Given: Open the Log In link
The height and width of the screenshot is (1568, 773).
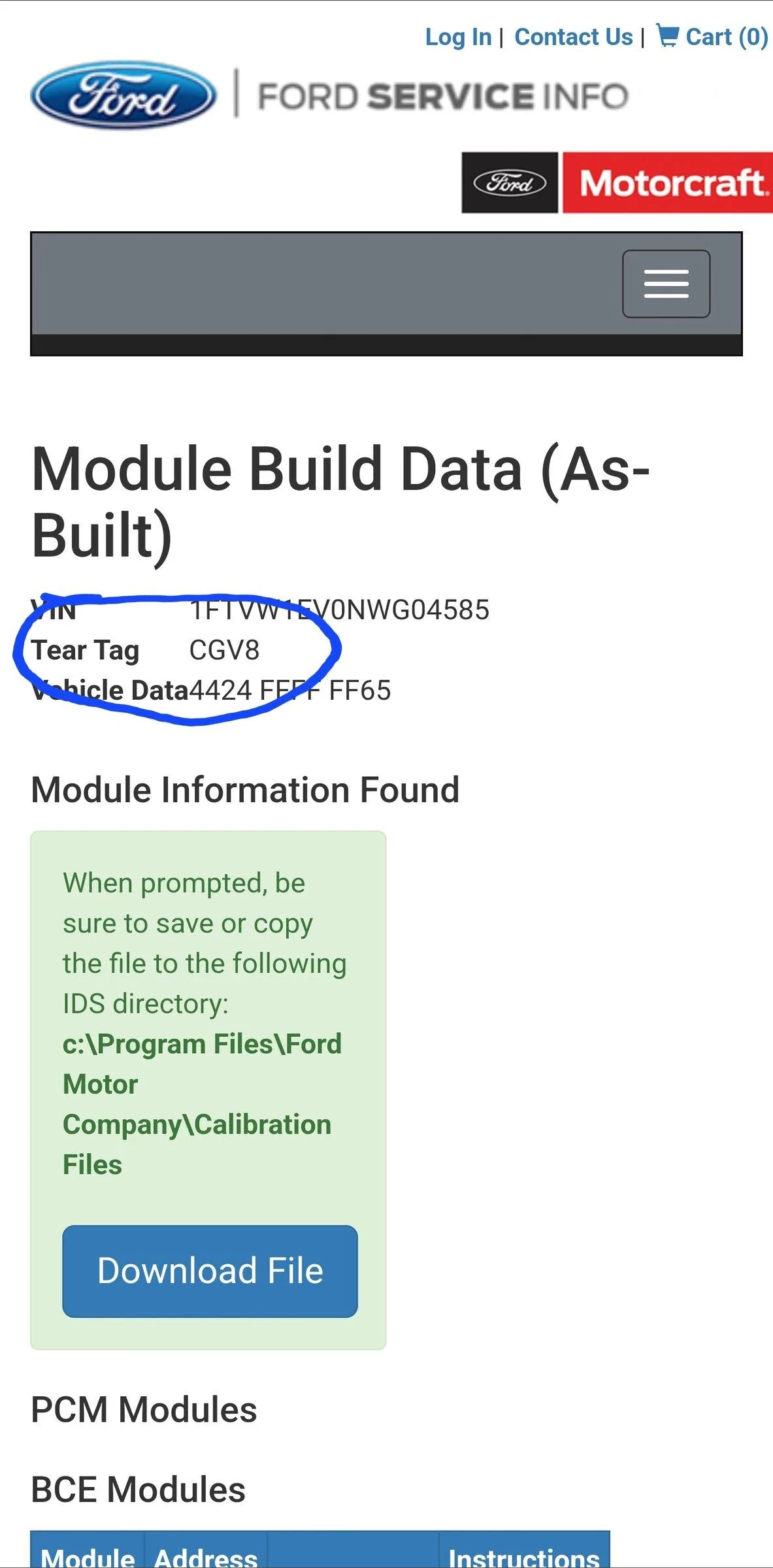Looking at the screenshot, I should (458, 37).
